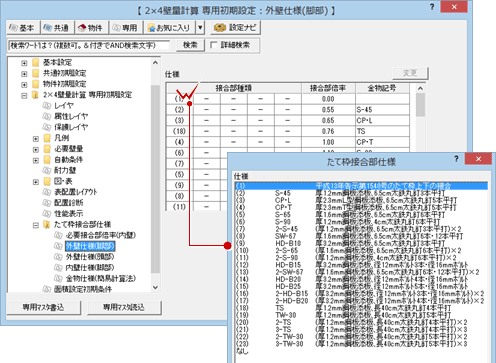496x363 pixels.
Task: Collapse the たて枠接合部仕様 tree node
Action: [x=36, y=225]
